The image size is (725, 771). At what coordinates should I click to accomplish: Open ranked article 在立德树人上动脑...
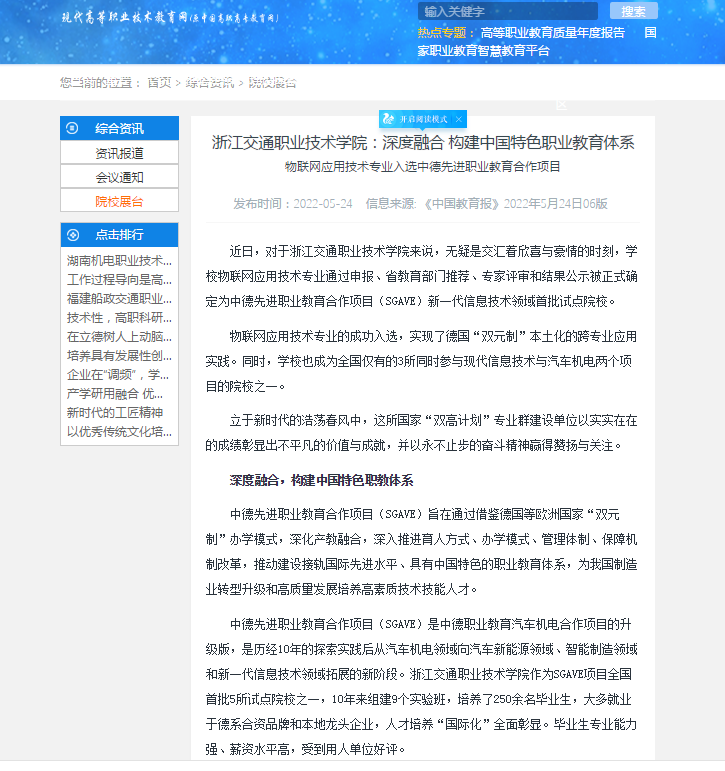119,336
